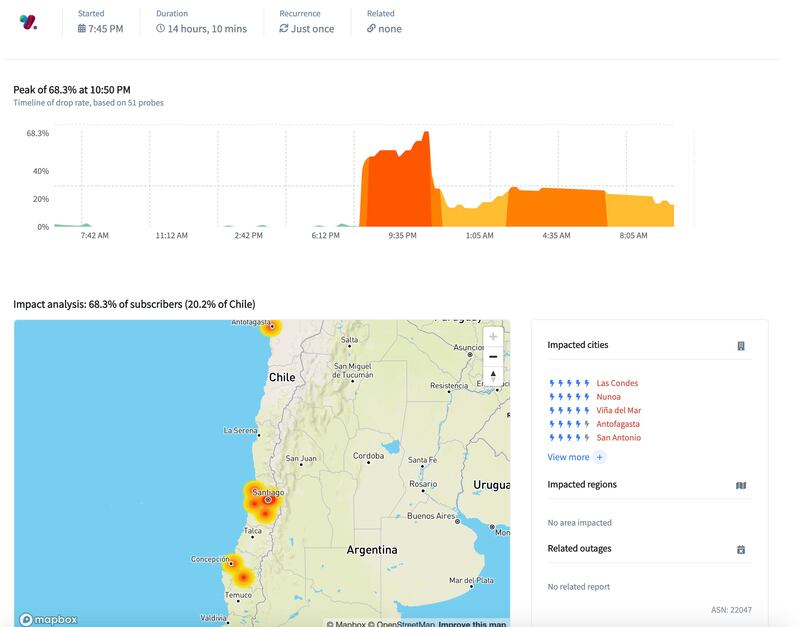
Task: Expand city list with View more
Action: [568, 457]
